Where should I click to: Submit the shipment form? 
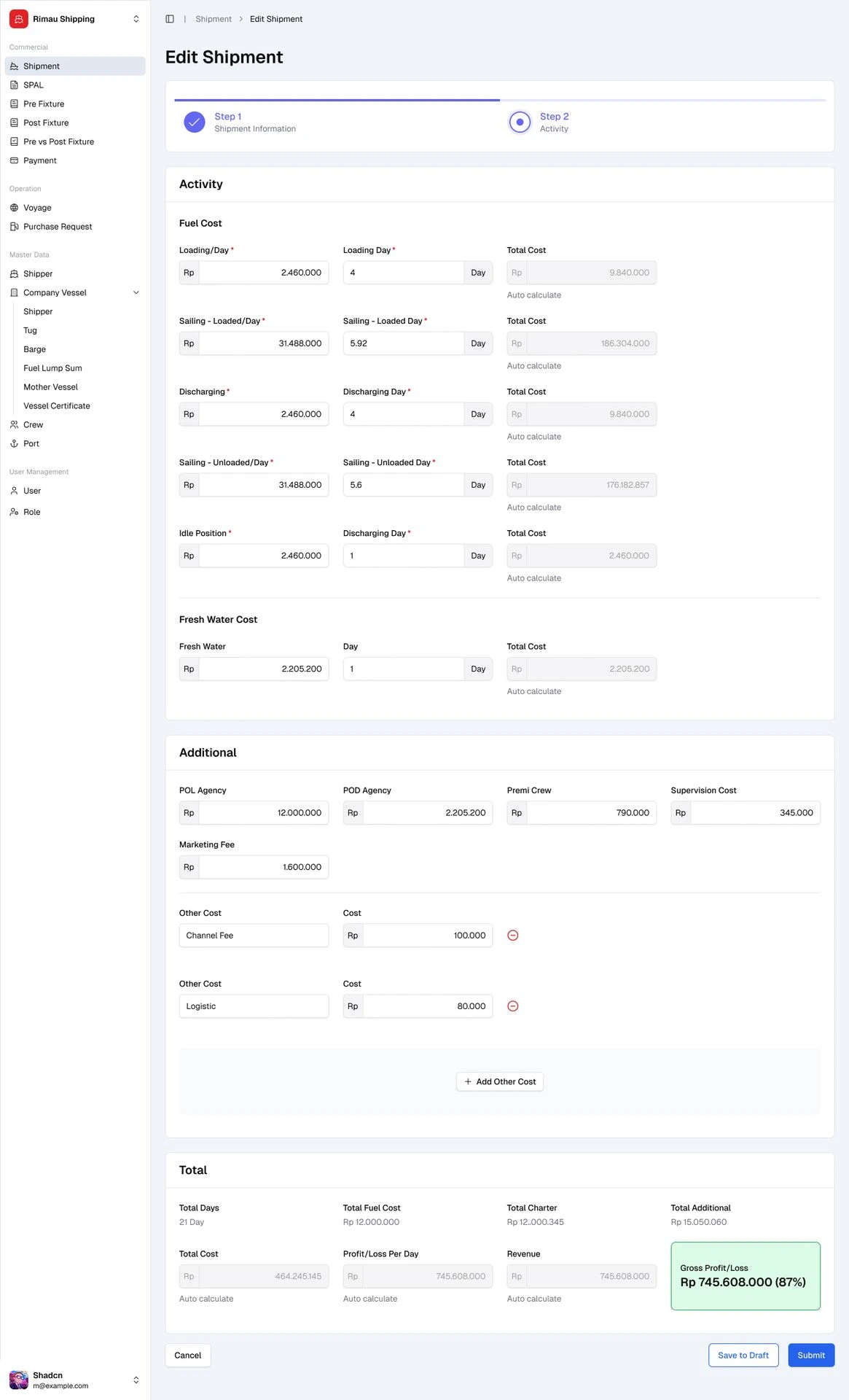[x=810, y=1355]
